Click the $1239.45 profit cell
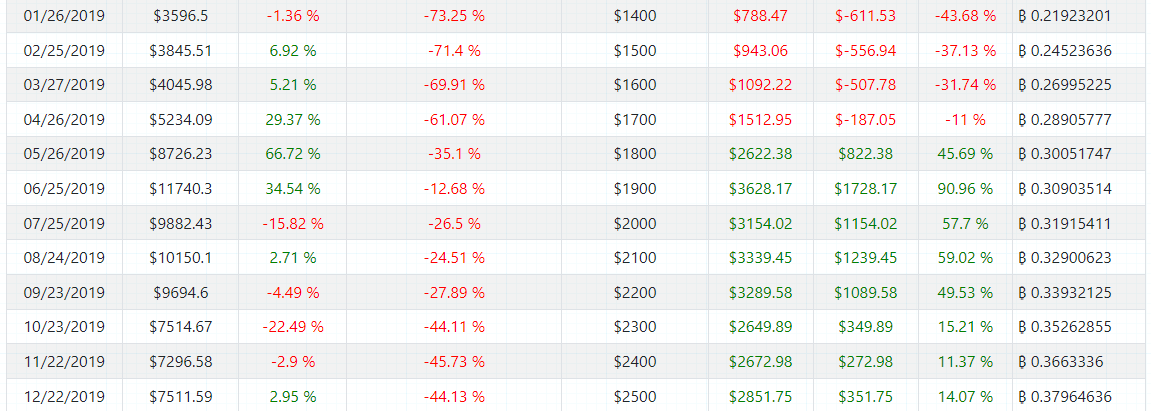 coord(865,258)
